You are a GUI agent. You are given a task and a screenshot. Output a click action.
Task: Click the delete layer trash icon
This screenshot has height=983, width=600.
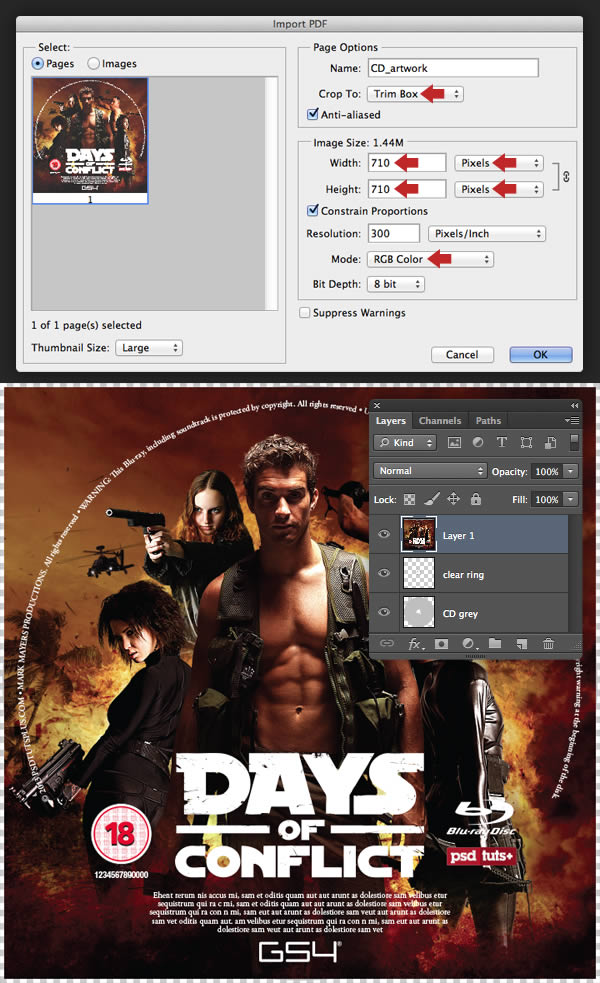(x=549, y=643)
